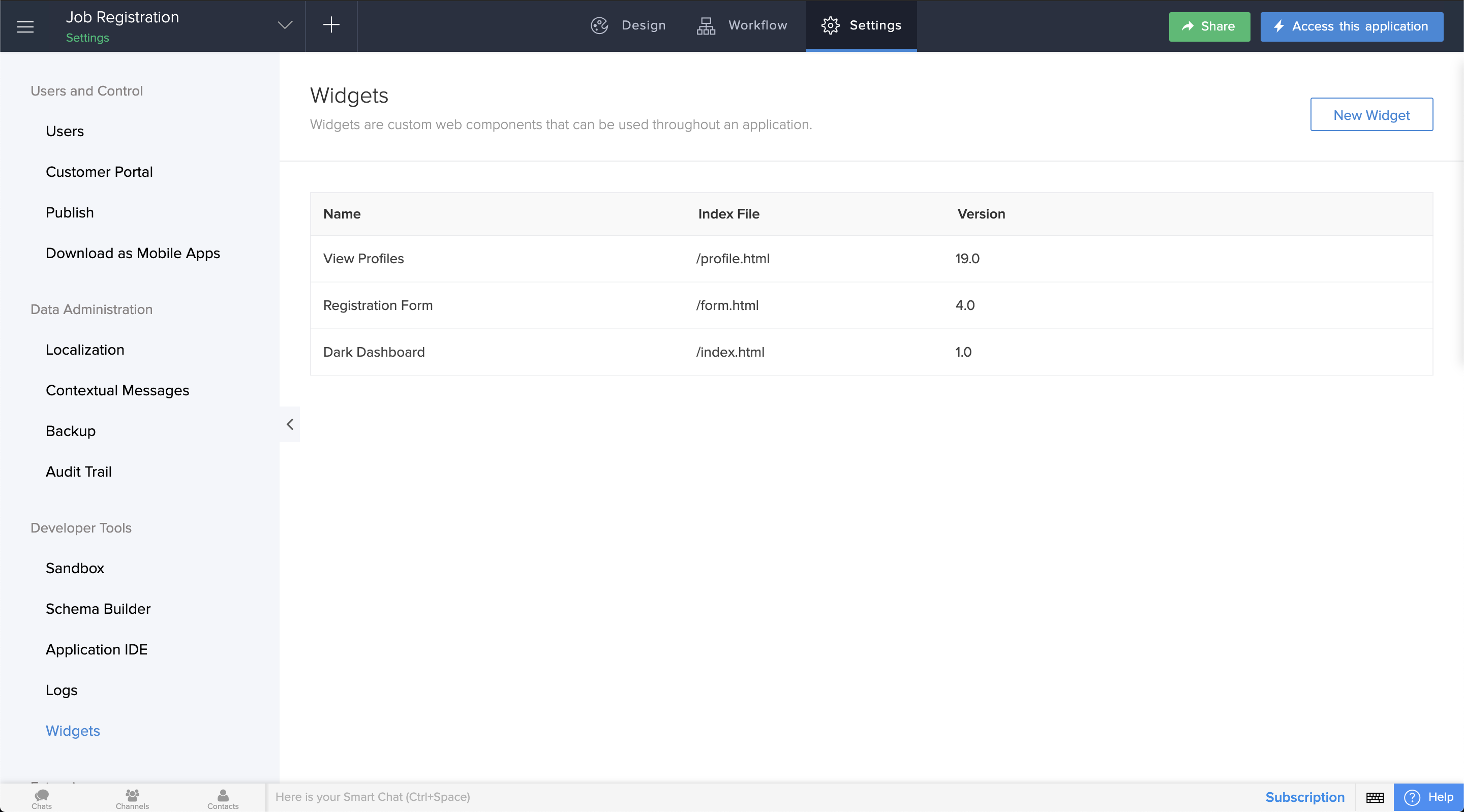Open Contacts from the bottom bar
Image resolution: width=1464 pixels, height=812 pixels.
[x=222, y=797]
